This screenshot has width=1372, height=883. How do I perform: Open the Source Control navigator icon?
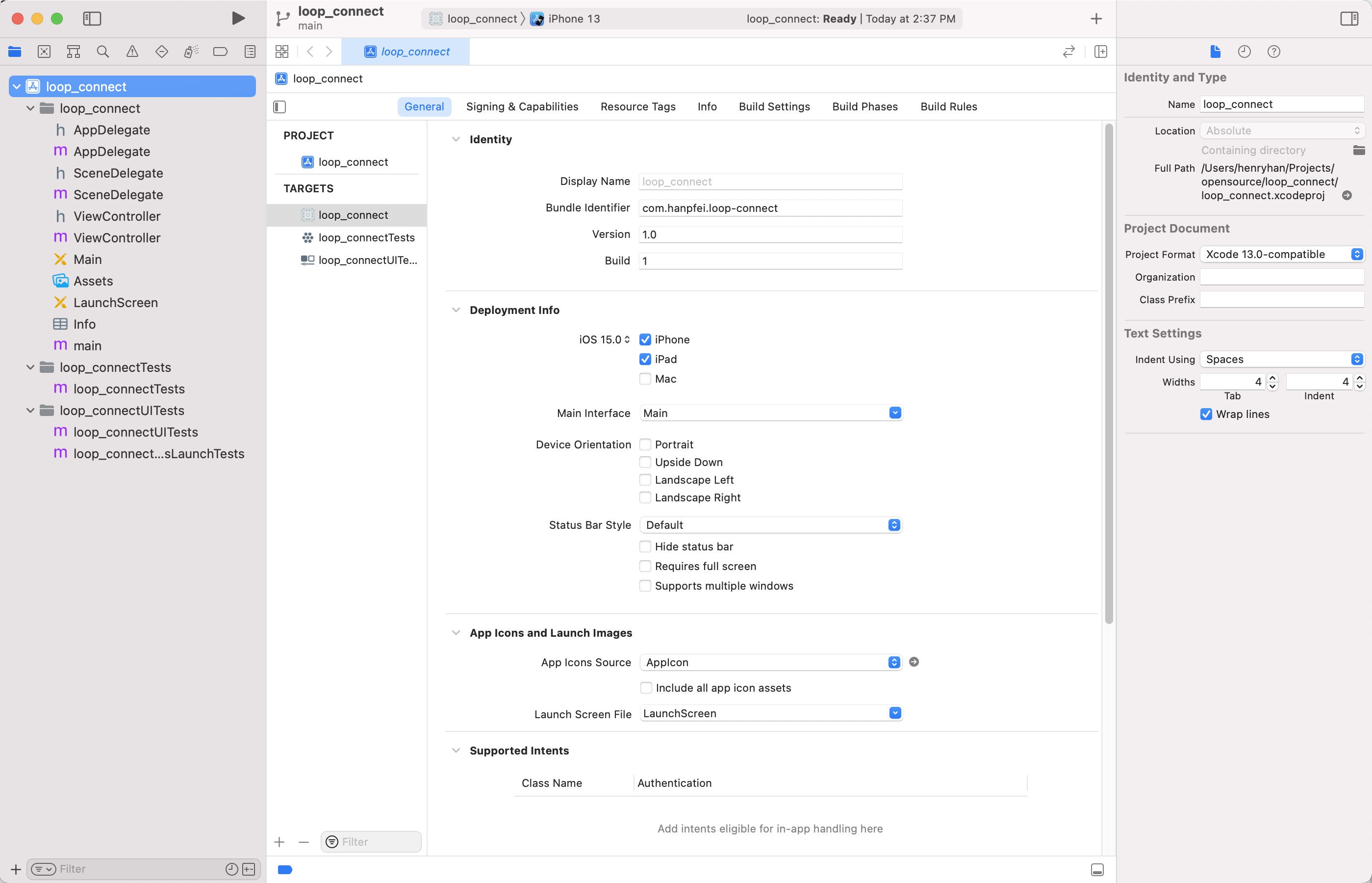click(44, 52)
